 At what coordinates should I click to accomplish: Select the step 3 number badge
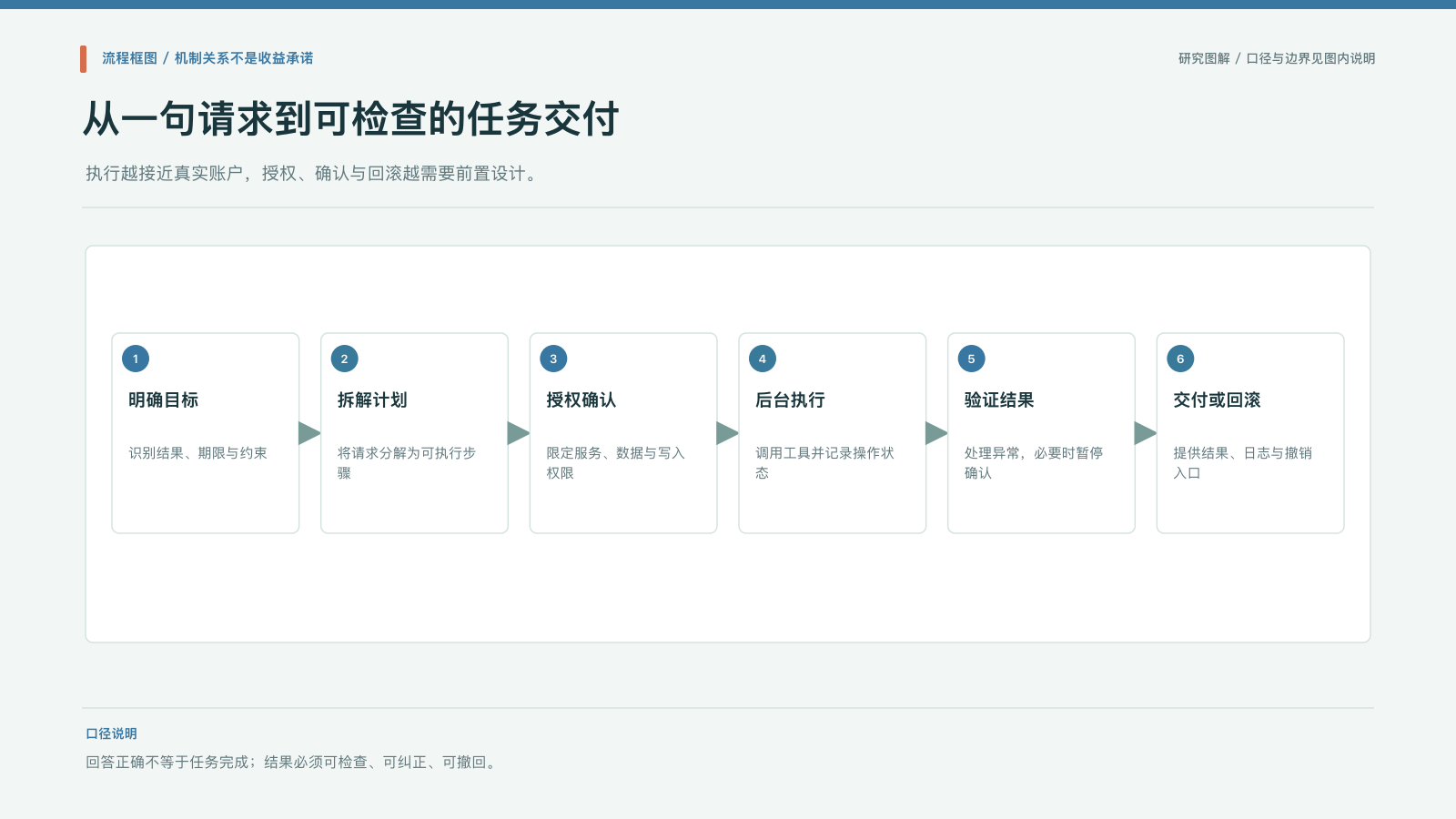tap(553, 359)
